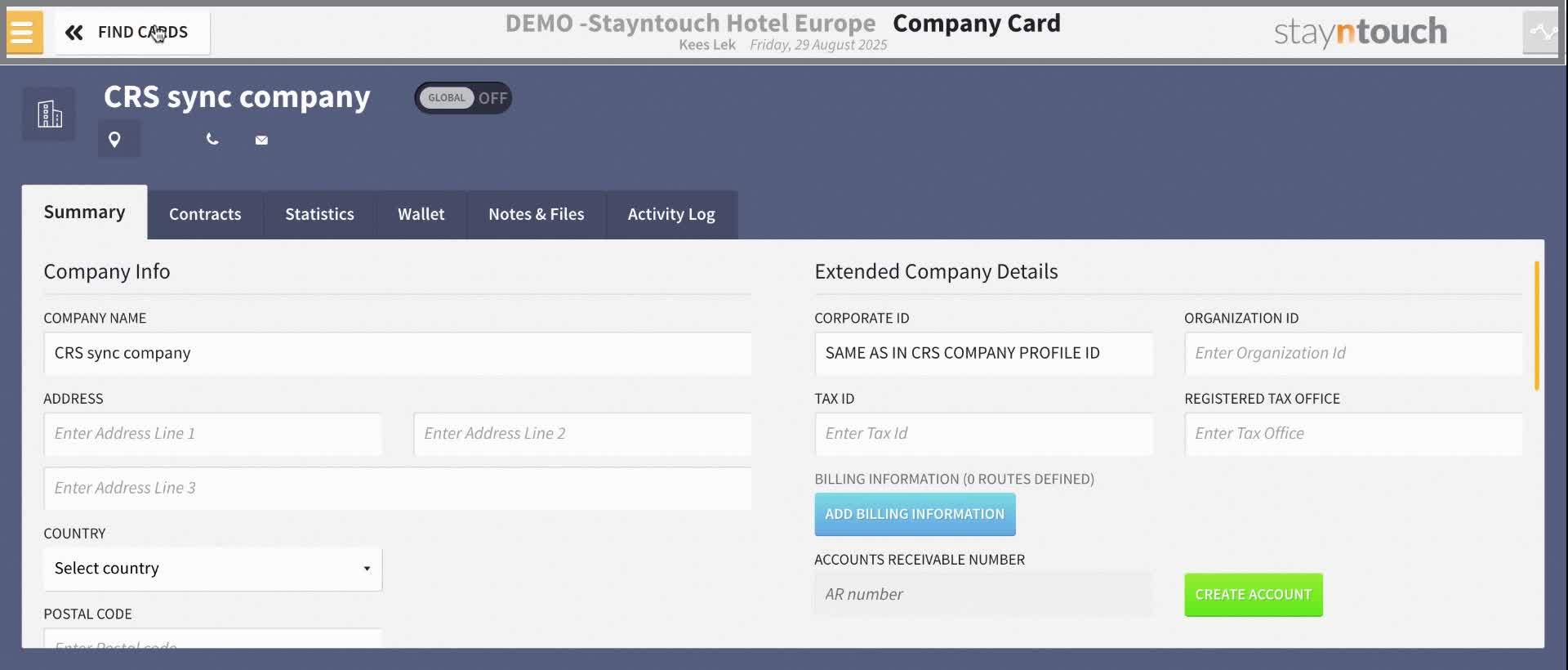Open the orange hamburger main menu
This screenshot has height=670, width=1568.
(24, 33)
